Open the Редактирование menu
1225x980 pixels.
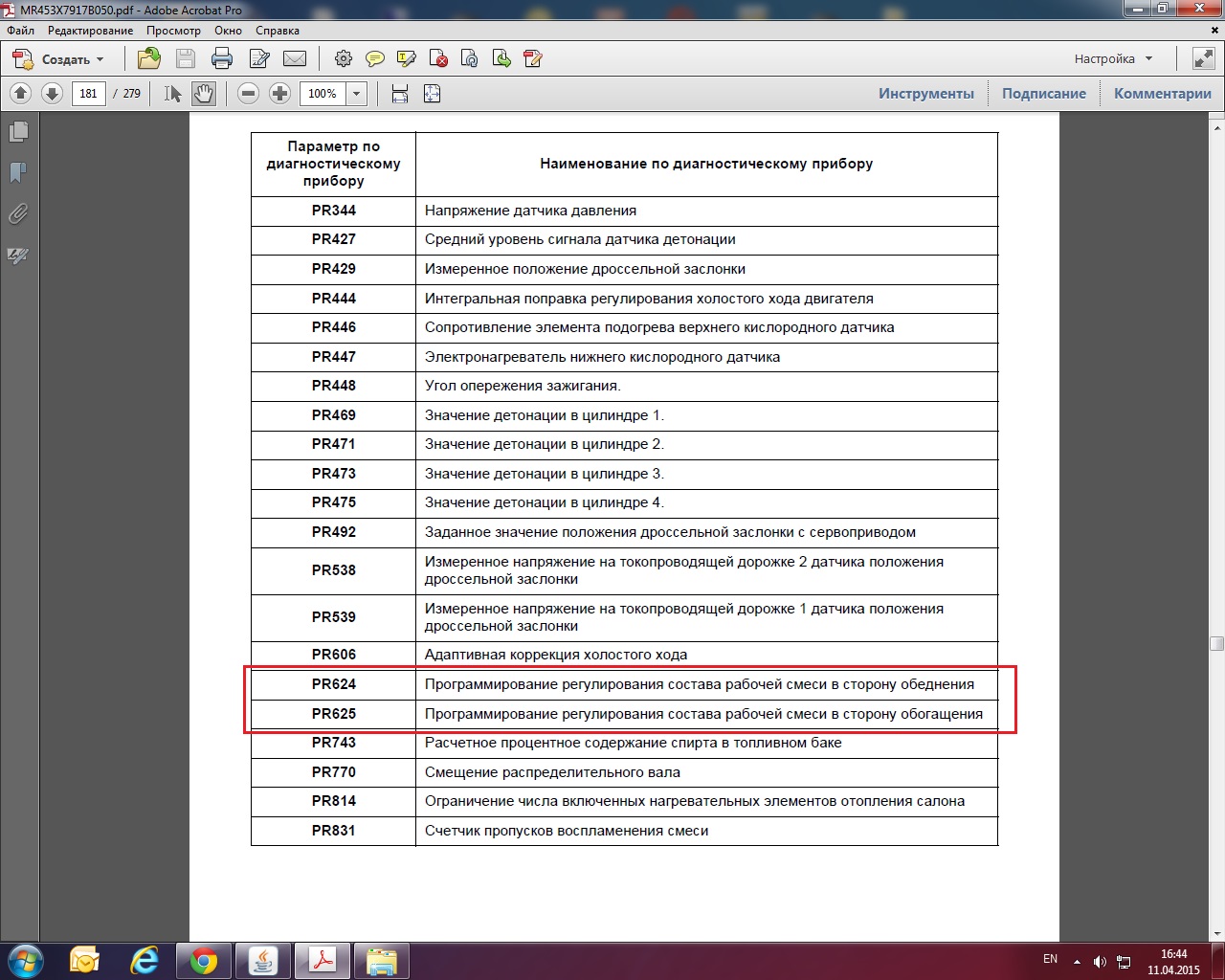pos(91,31)
